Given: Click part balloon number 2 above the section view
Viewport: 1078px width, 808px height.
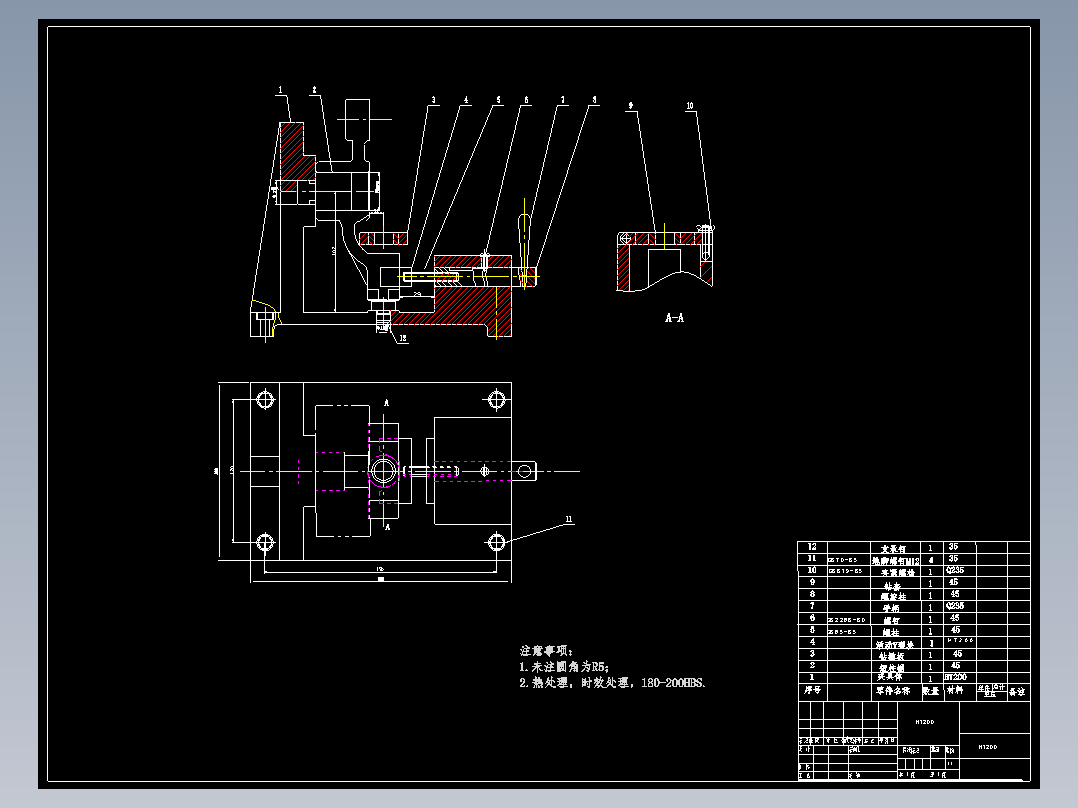Looking at the screenshot, I should [314, 90].
